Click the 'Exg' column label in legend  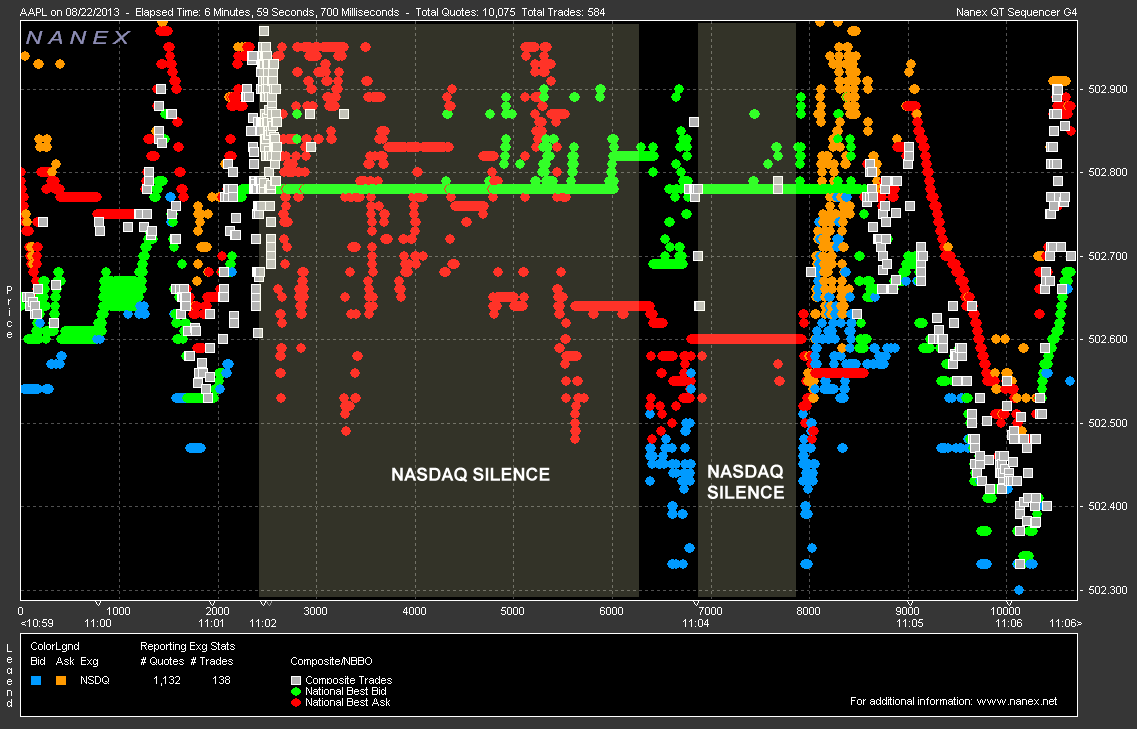click(89, 662)
